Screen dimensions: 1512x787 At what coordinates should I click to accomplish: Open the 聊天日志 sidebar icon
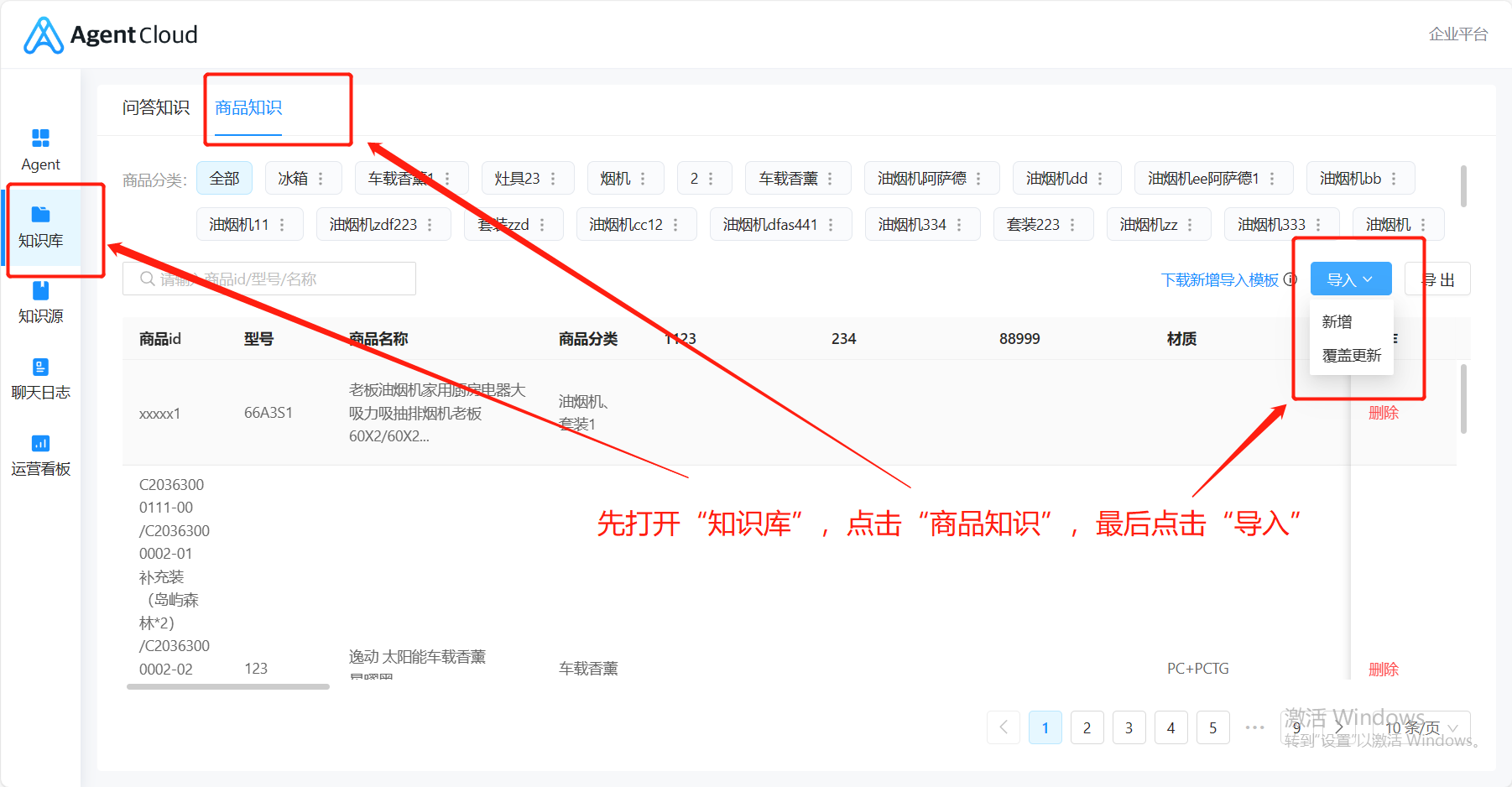pyautogui.click(x=40, y=367)
